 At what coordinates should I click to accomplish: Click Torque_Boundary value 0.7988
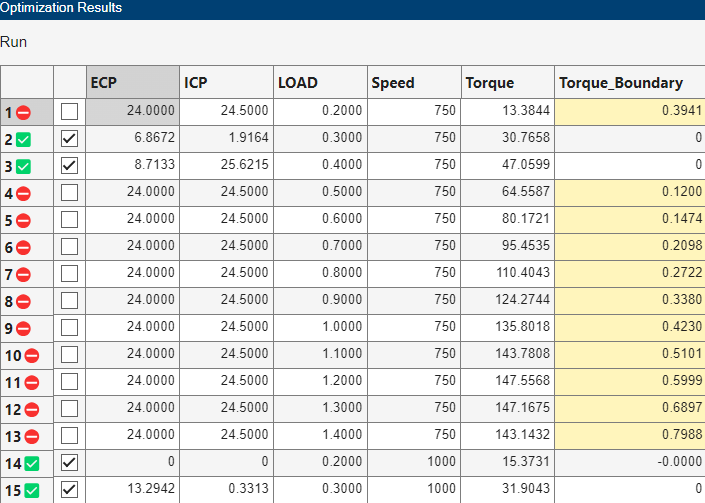click(682, 434)
